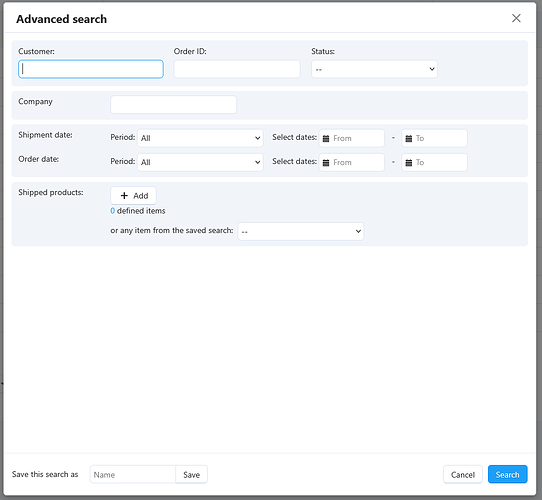Close the Advanced search dialog with X
Screen dimensions: 542x500
(x=516, y=18)
